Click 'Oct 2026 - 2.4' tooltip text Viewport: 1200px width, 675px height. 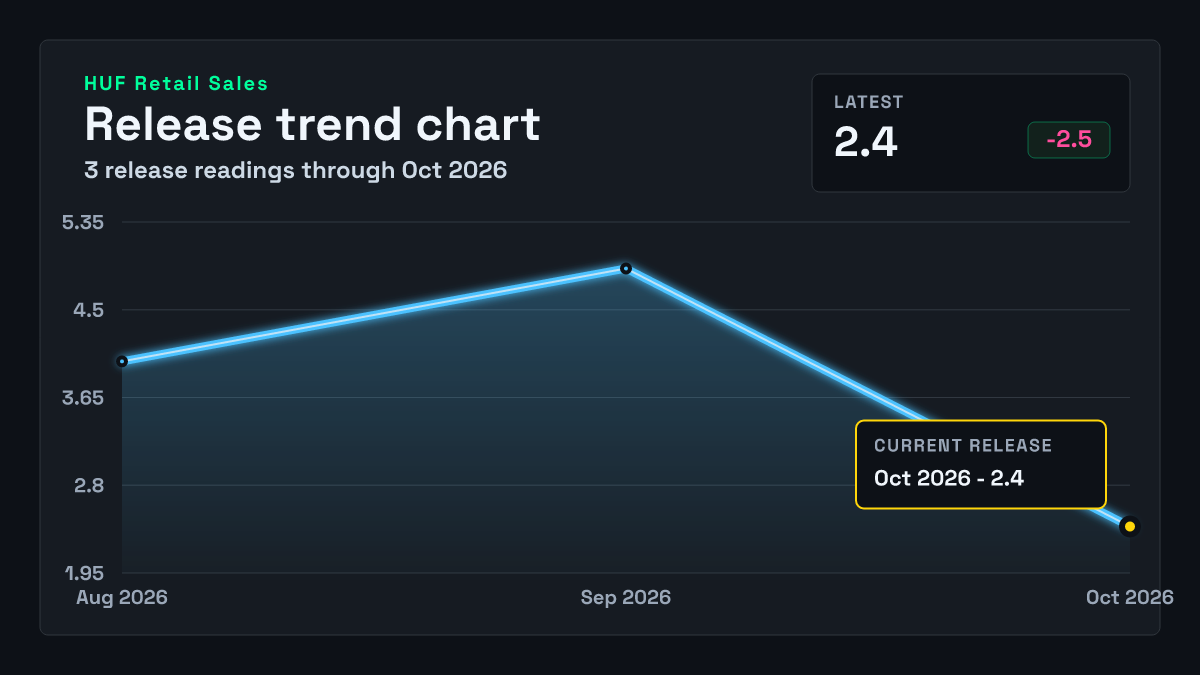[949, 478]
